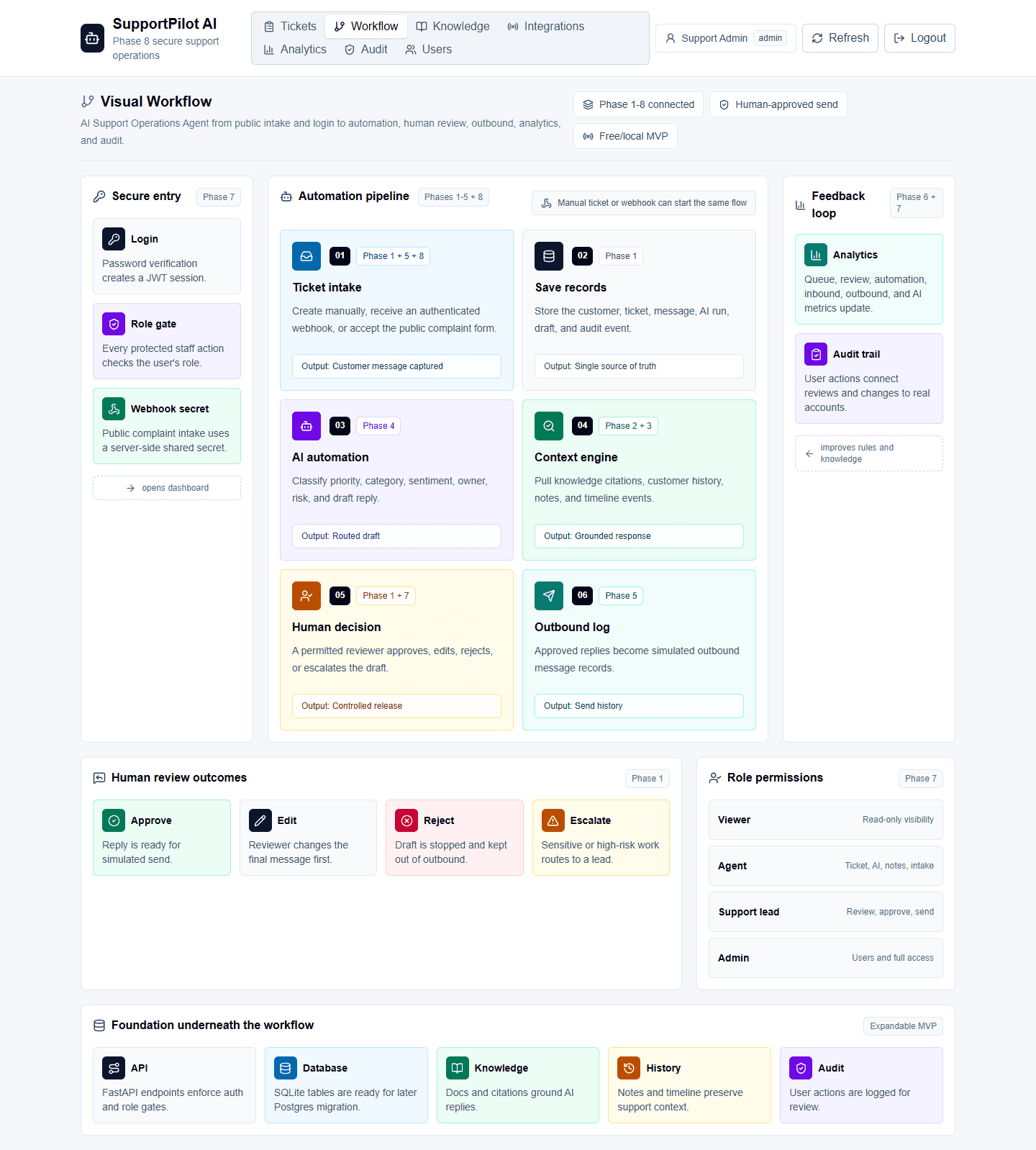Click the Escalate warning triangle icon

(553, 820)
